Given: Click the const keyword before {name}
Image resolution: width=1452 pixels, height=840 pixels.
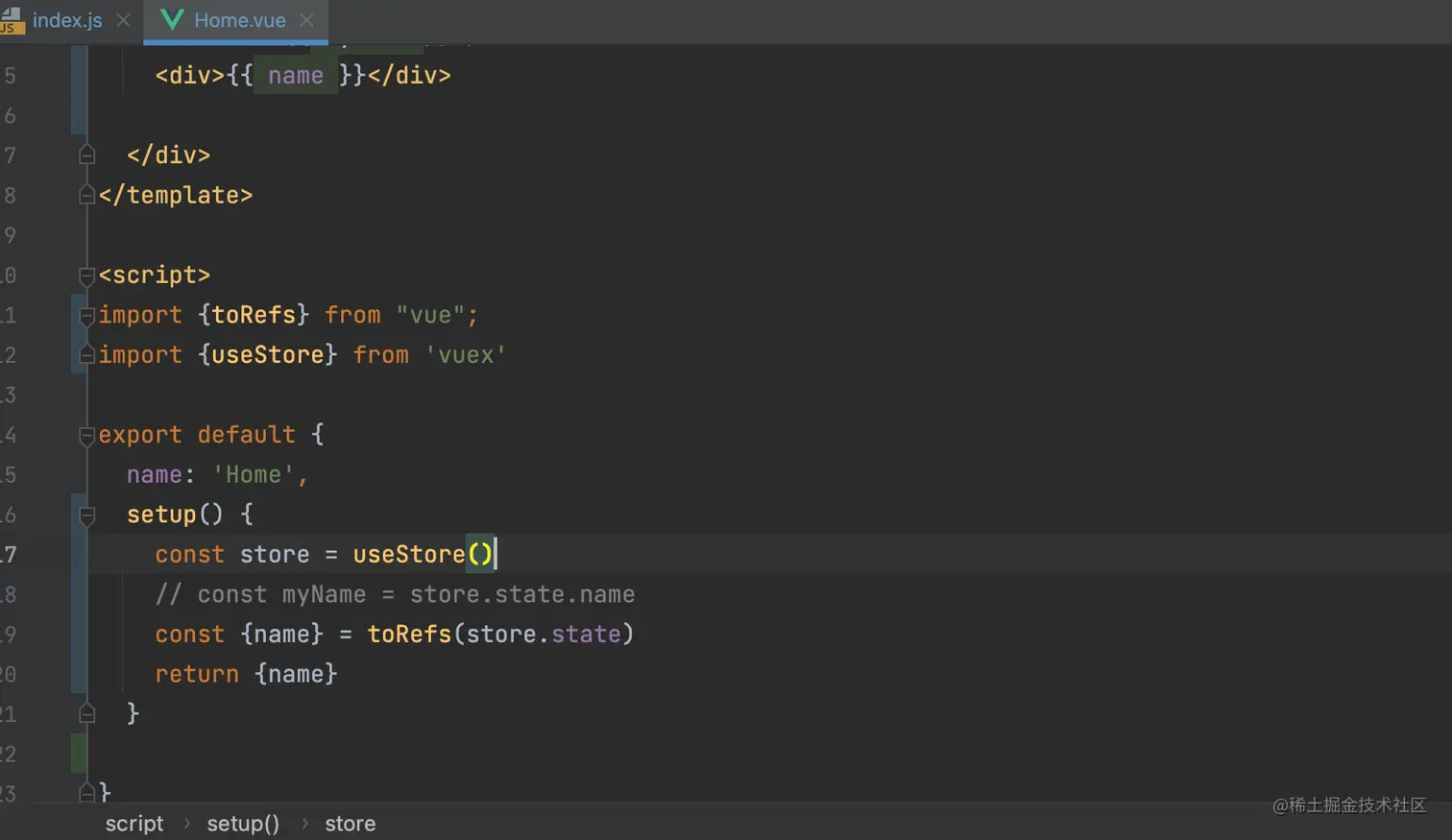Looking at the screenshot, I should pos(190,635).
